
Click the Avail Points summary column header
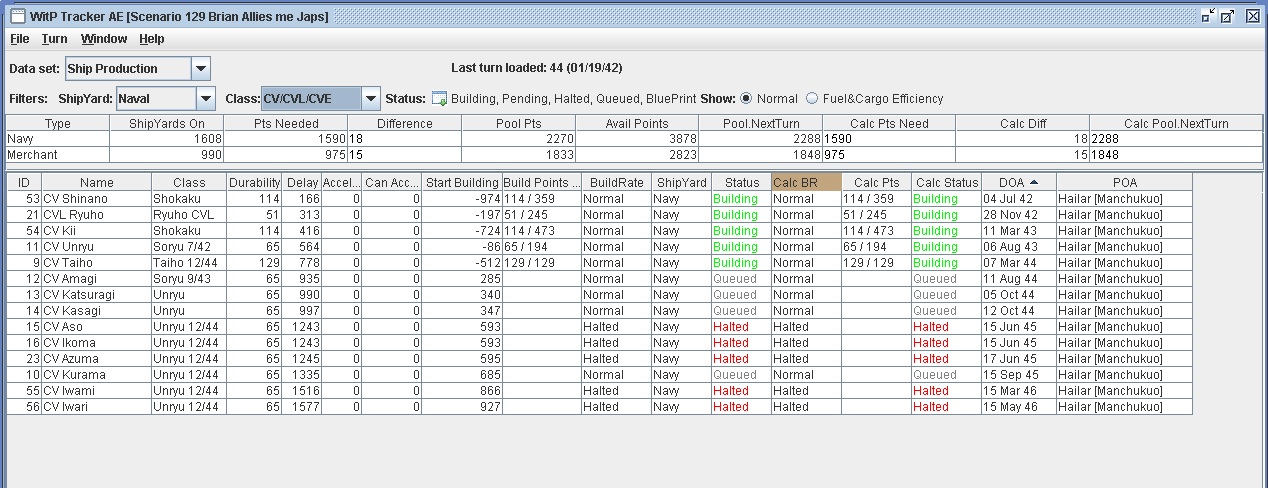coord(636,123)
